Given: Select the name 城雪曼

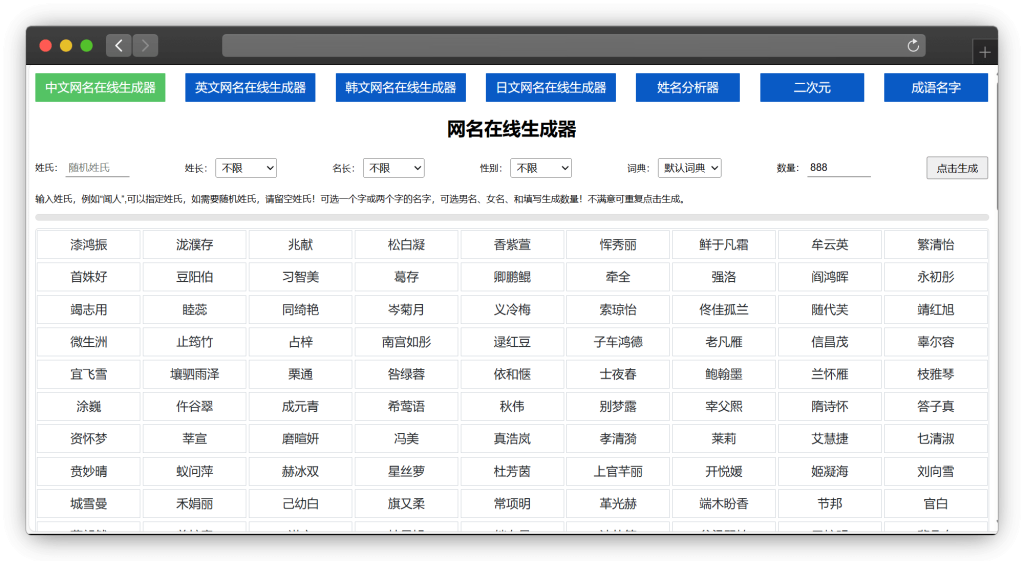Looking at the screenshot, I should 89,504.
